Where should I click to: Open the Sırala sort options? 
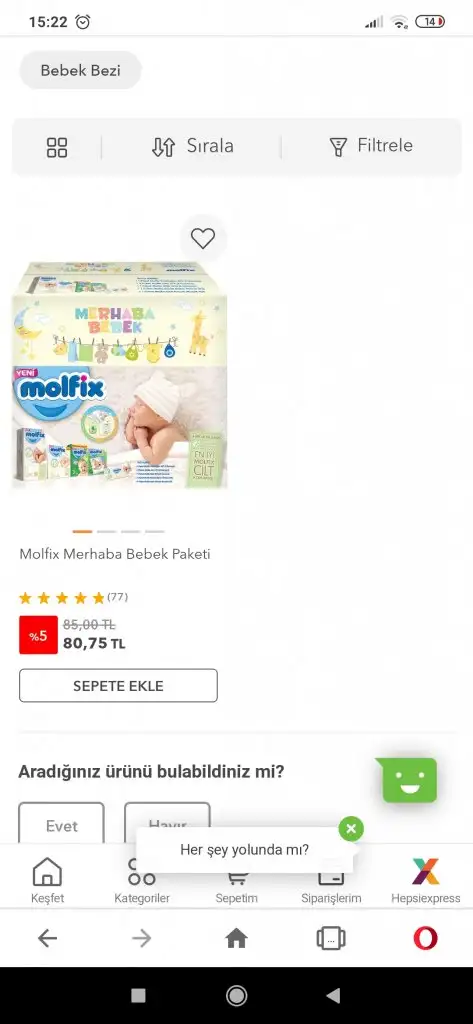(x=192, y=146)
